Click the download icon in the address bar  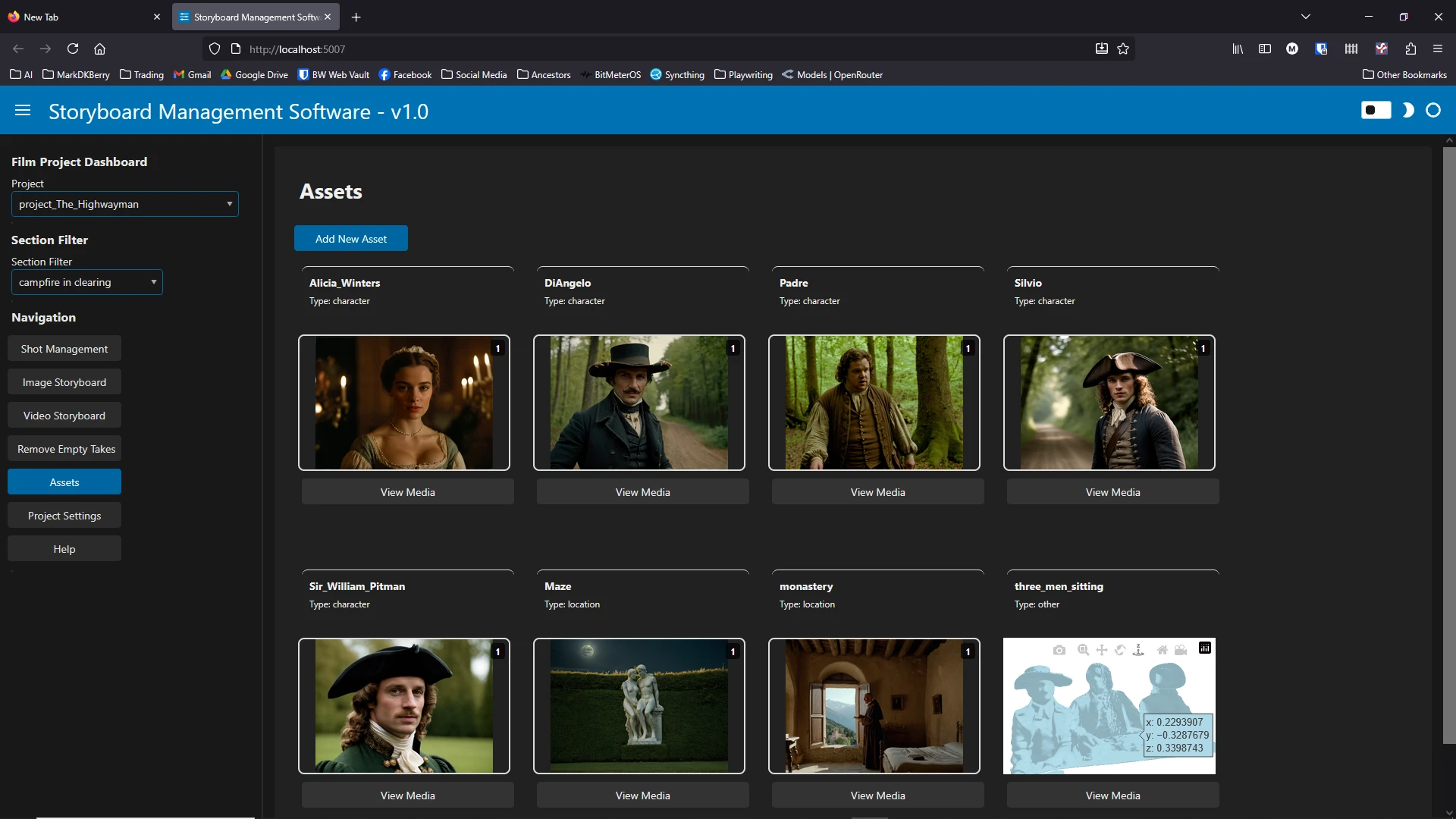[1101, 49]
